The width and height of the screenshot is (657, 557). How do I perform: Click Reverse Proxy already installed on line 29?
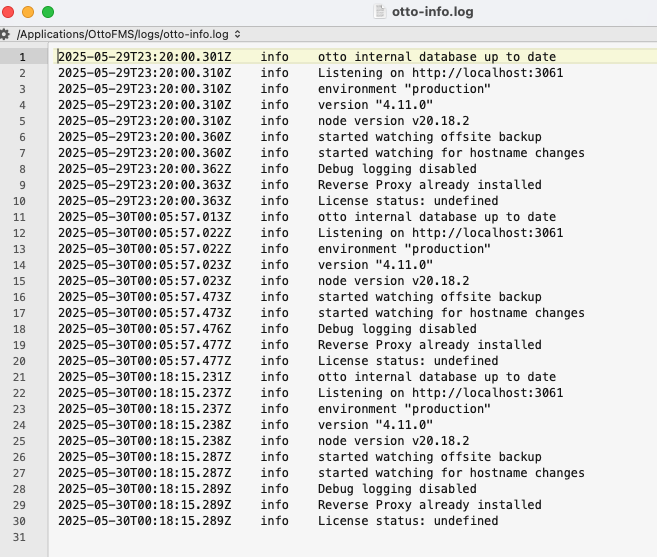click(x=429, y=505)
